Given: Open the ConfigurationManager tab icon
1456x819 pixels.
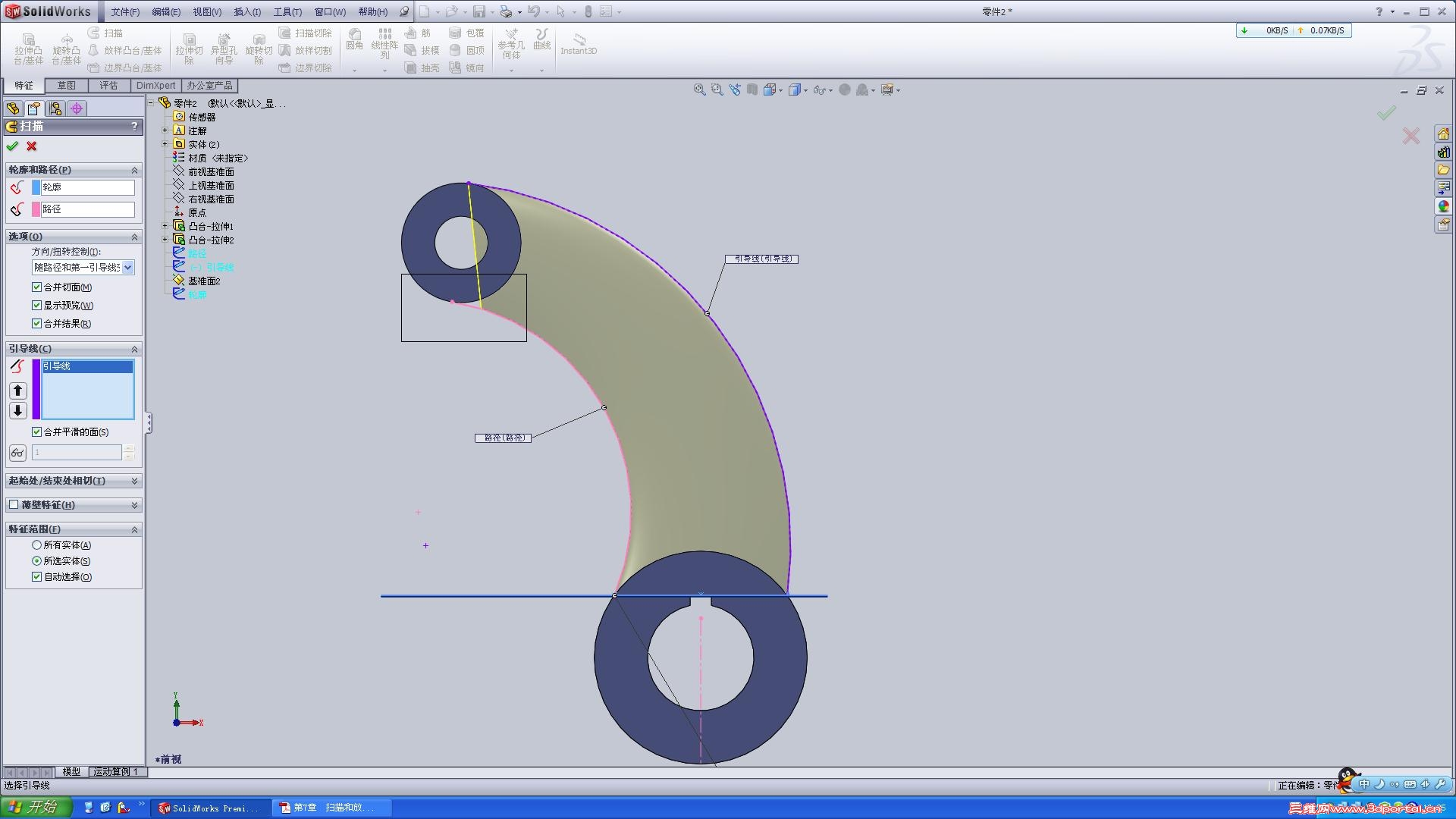Looking at the screenshot, I should (x=55, y=108).
